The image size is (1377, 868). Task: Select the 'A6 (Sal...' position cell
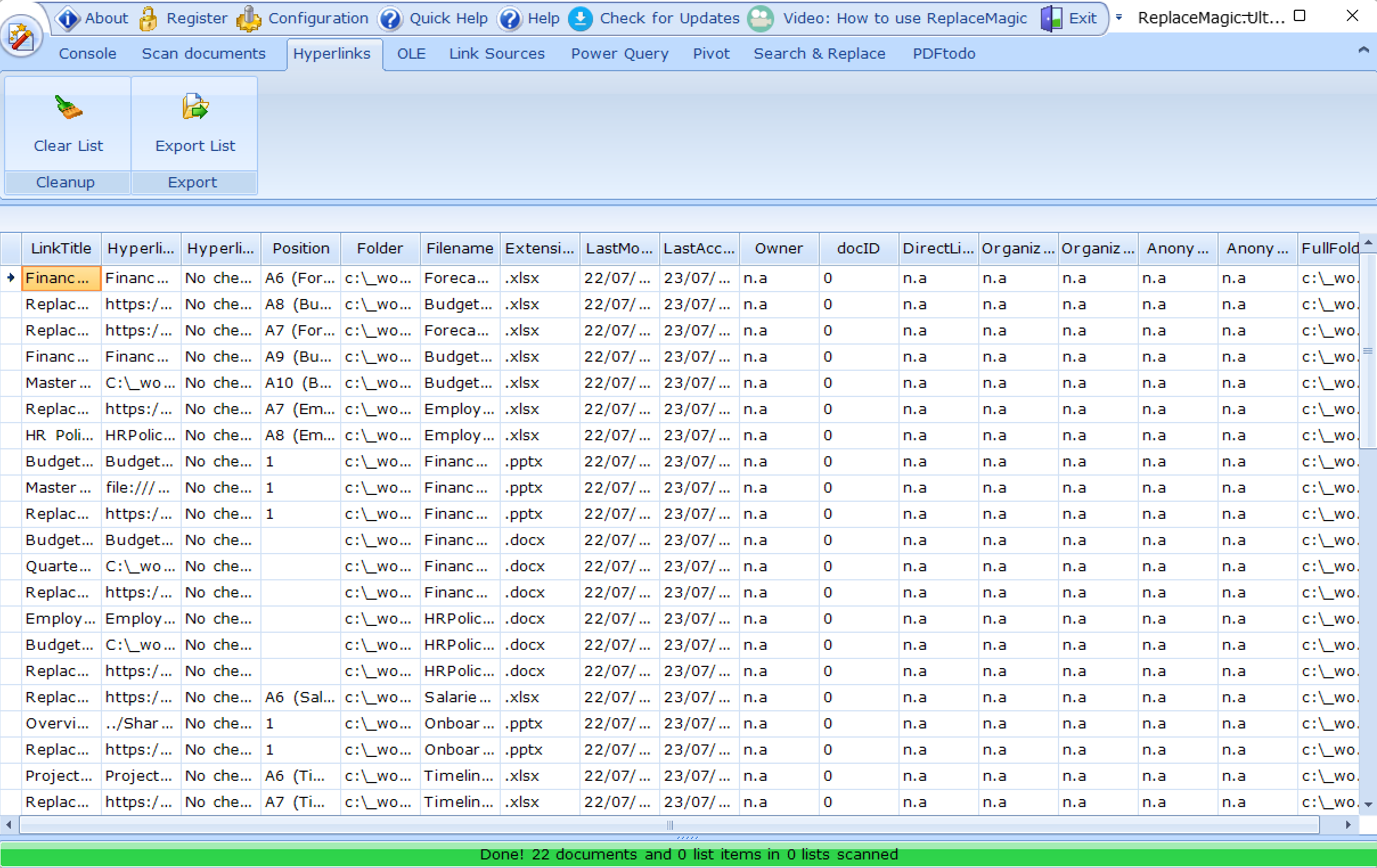coord(301,698)
